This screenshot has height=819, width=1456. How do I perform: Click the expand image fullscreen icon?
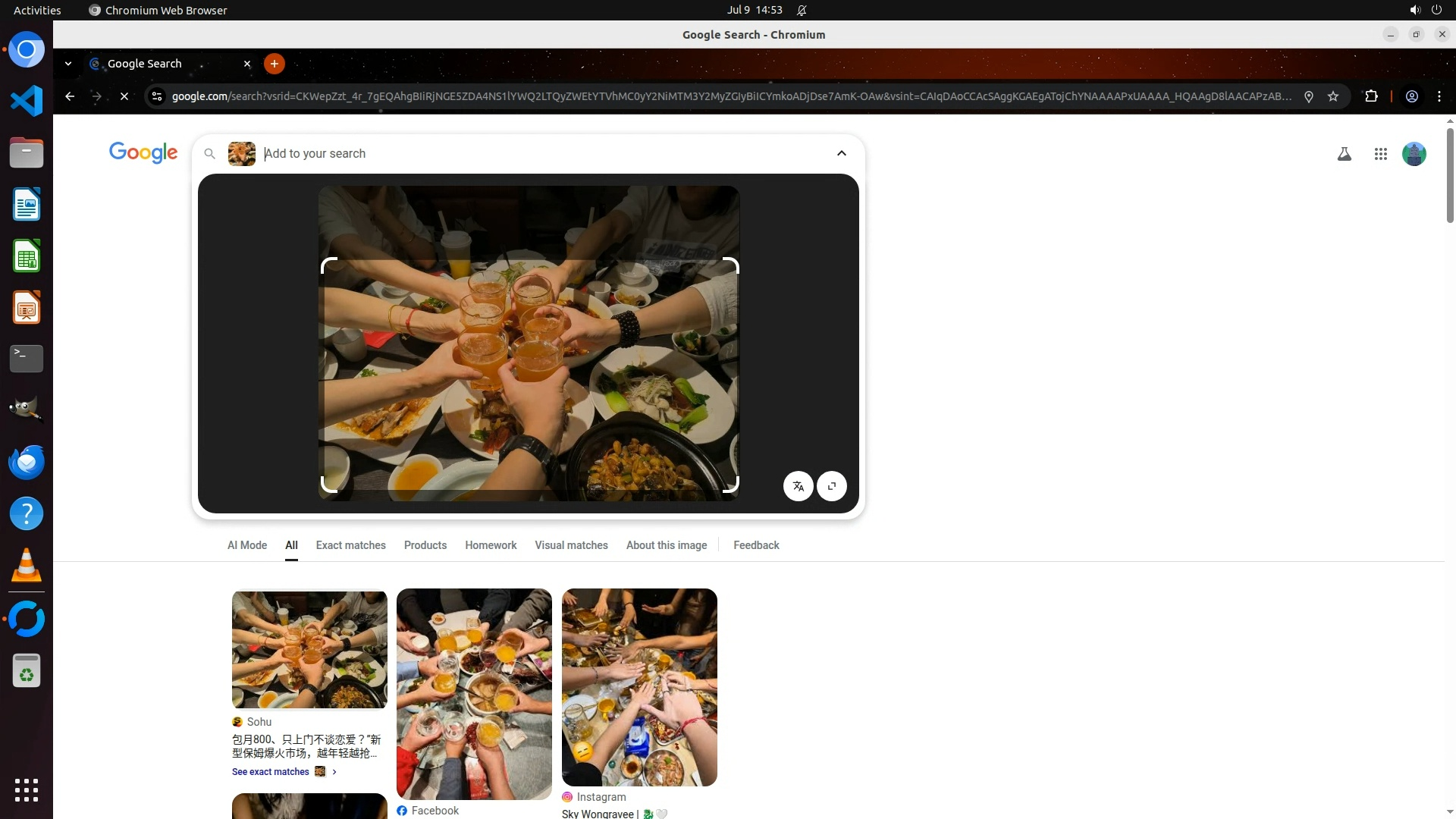832,486
